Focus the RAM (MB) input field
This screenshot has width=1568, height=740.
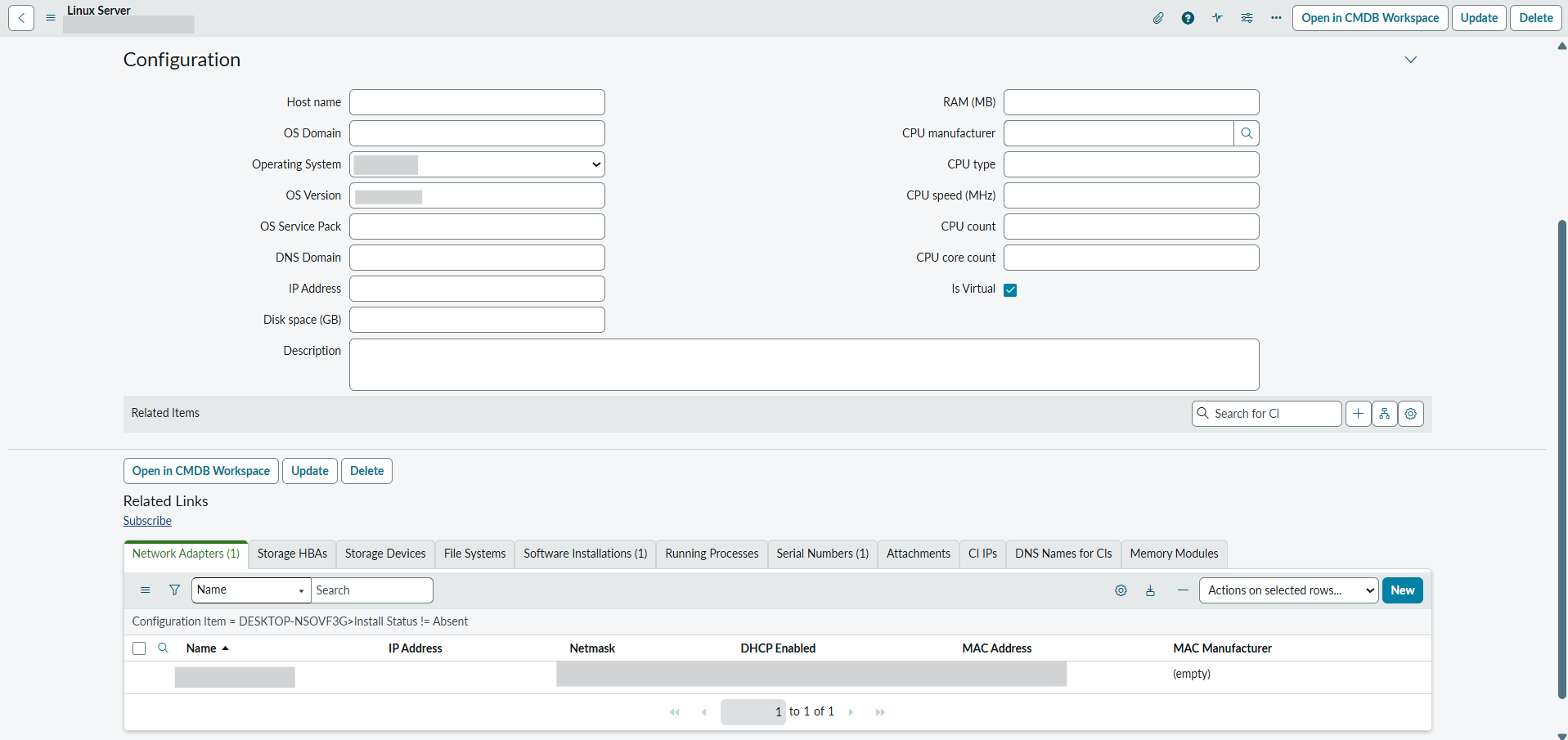tap(1131, 102)
